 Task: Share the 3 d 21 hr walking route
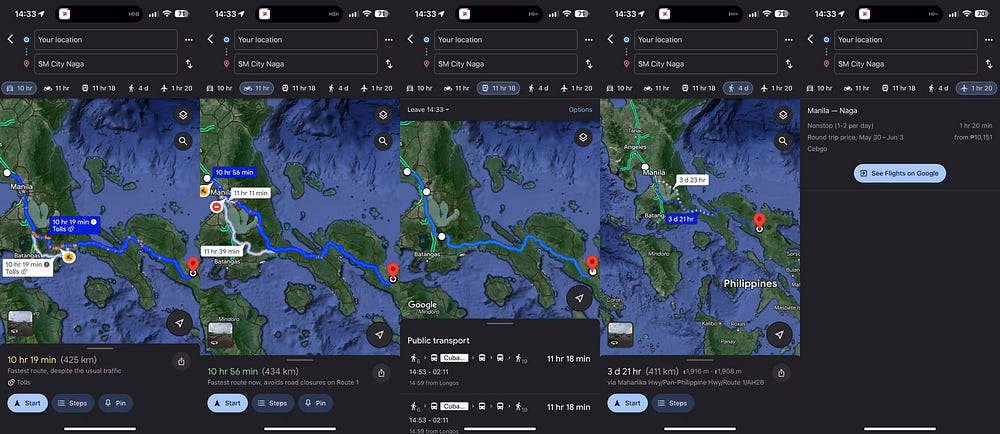[x=781, y=372]
